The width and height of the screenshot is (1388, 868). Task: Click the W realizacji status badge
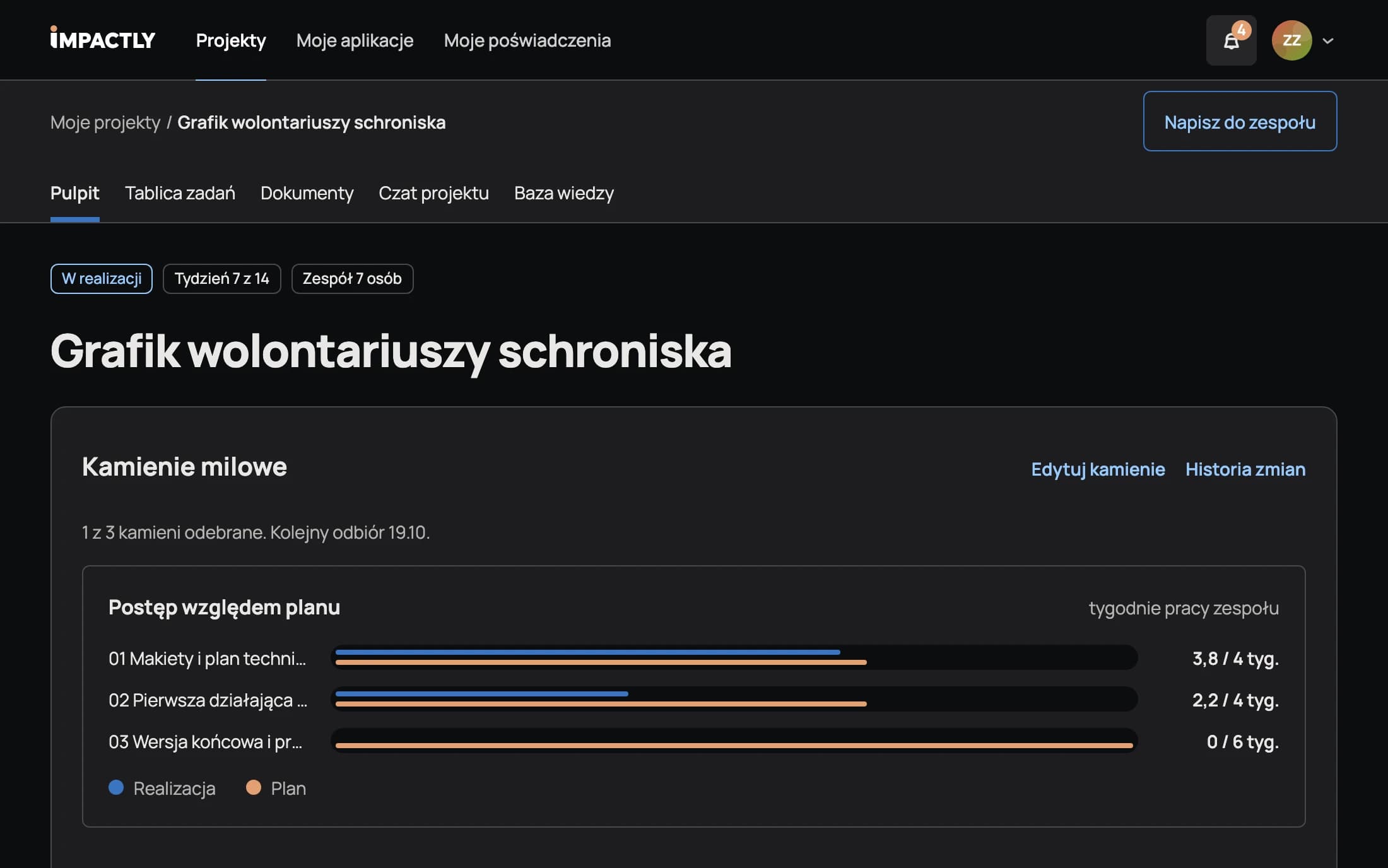click(x=102, y=279)
